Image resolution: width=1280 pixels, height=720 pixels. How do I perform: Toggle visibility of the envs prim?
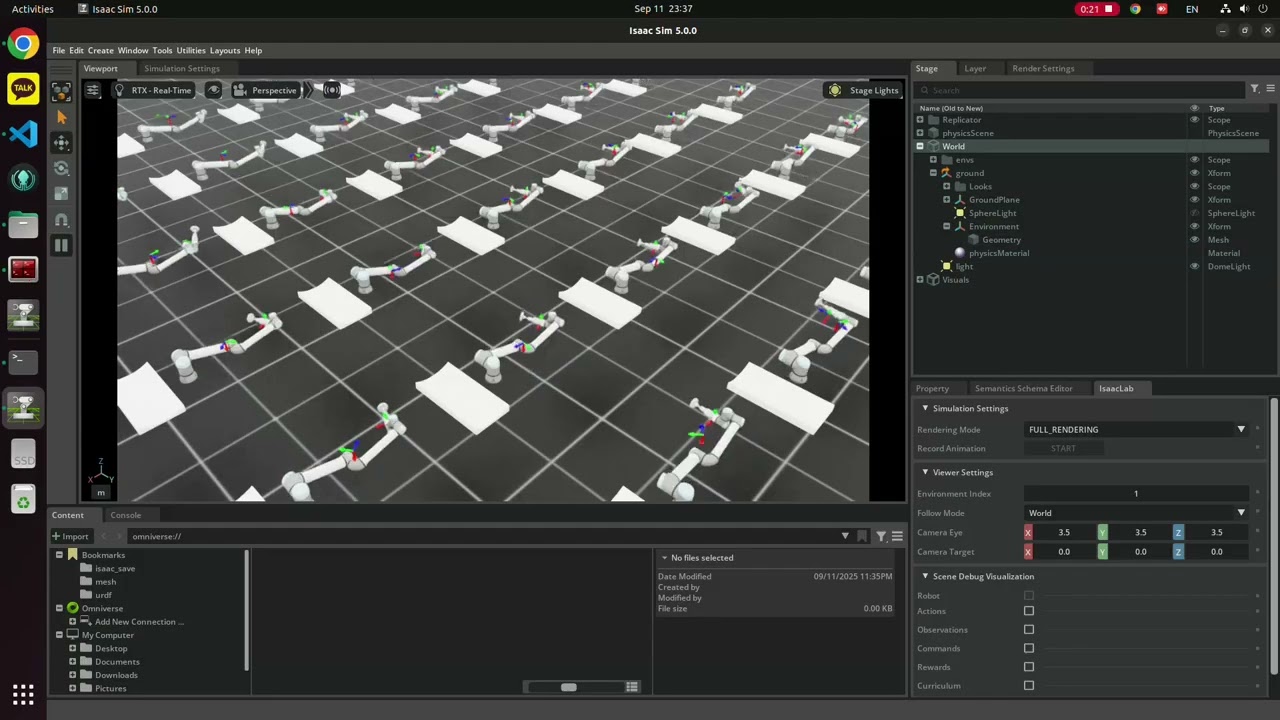(1194, 160)
